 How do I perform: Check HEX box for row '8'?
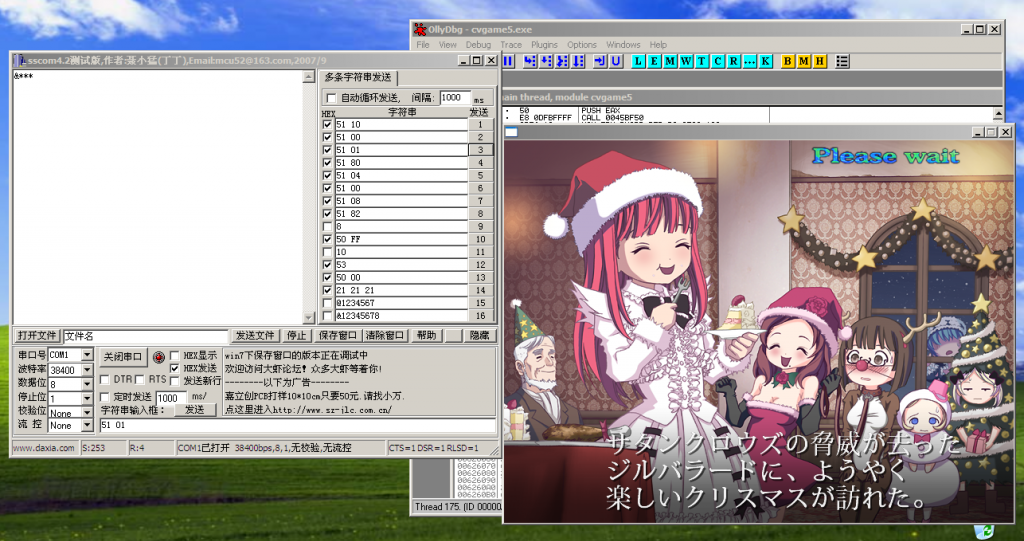point(327,227)
